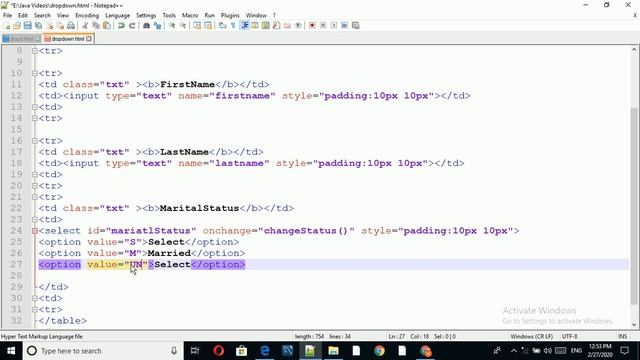Collapse the fold marker on line 16
The image size is (640, 360).
point(35,141)
